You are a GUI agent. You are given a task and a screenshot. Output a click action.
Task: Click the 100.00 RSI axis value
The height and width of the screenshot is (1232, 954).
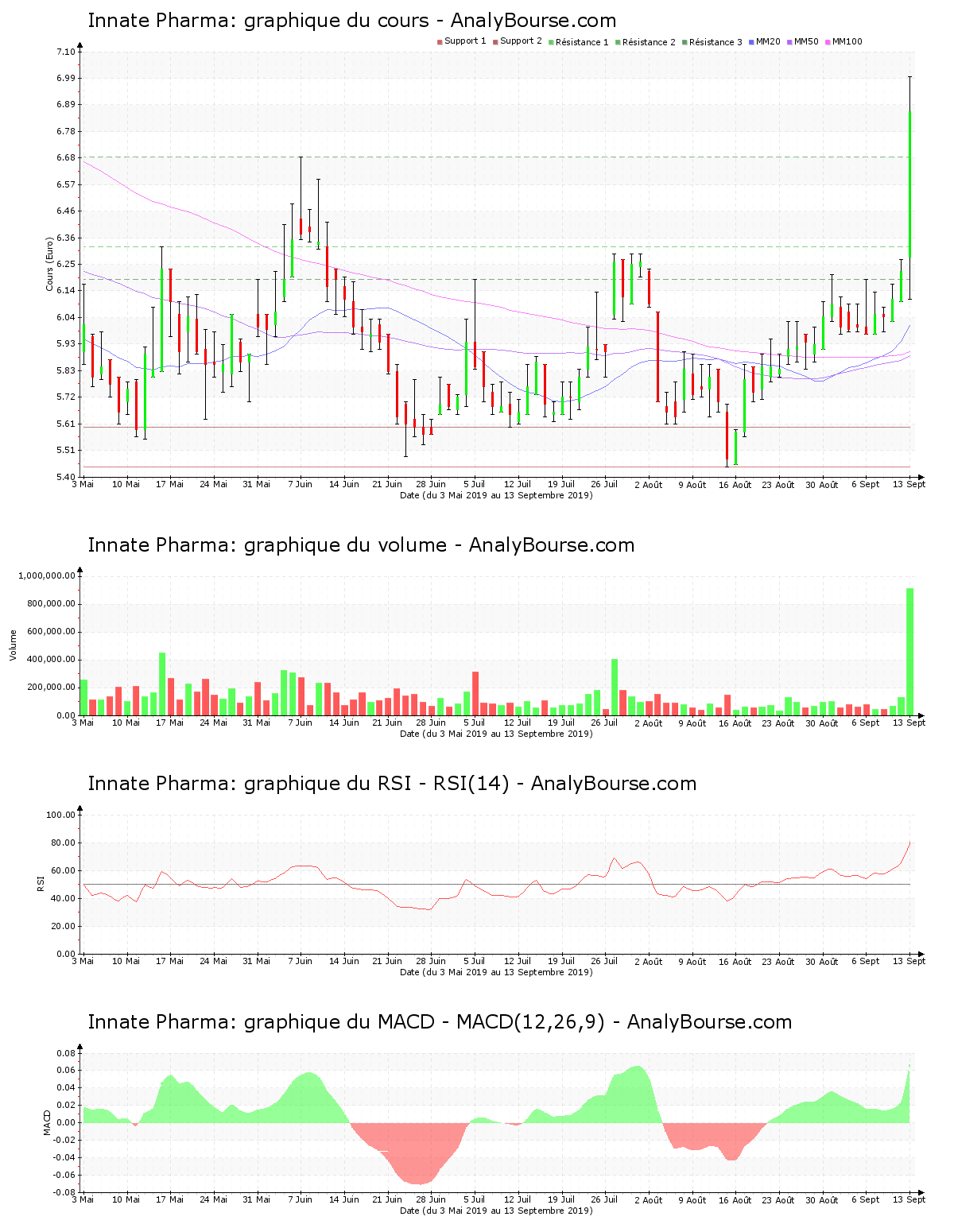point(61,815)
